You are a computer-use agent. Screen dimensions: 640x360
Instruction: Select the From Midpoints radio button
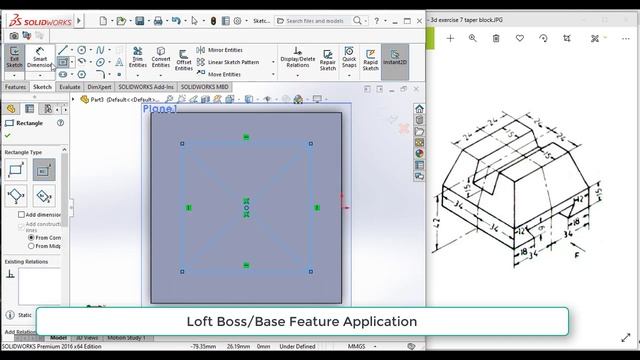click(31, 246)
